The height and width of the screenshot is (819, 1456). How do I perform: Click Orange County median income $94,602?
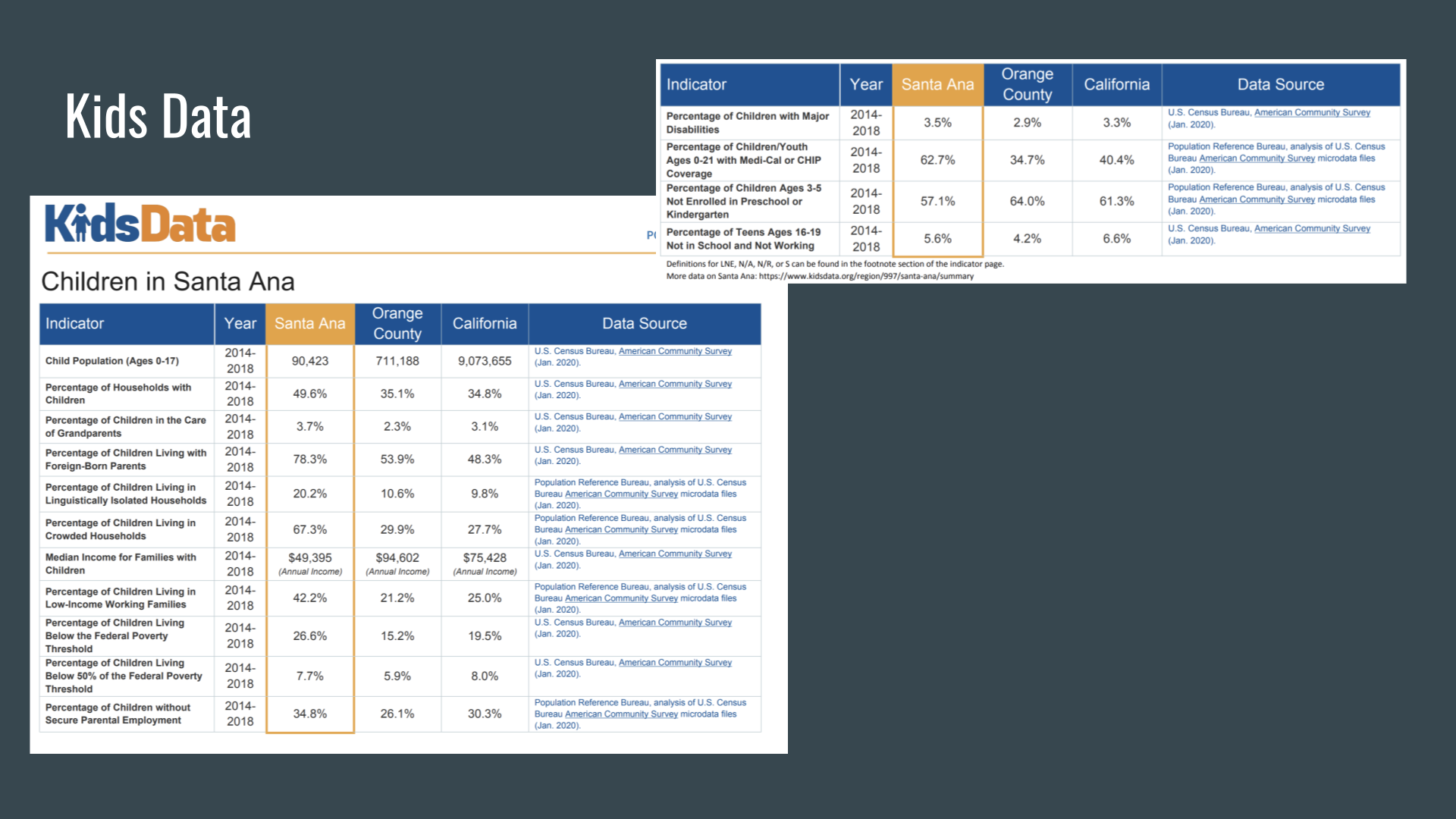pos(397,557)
